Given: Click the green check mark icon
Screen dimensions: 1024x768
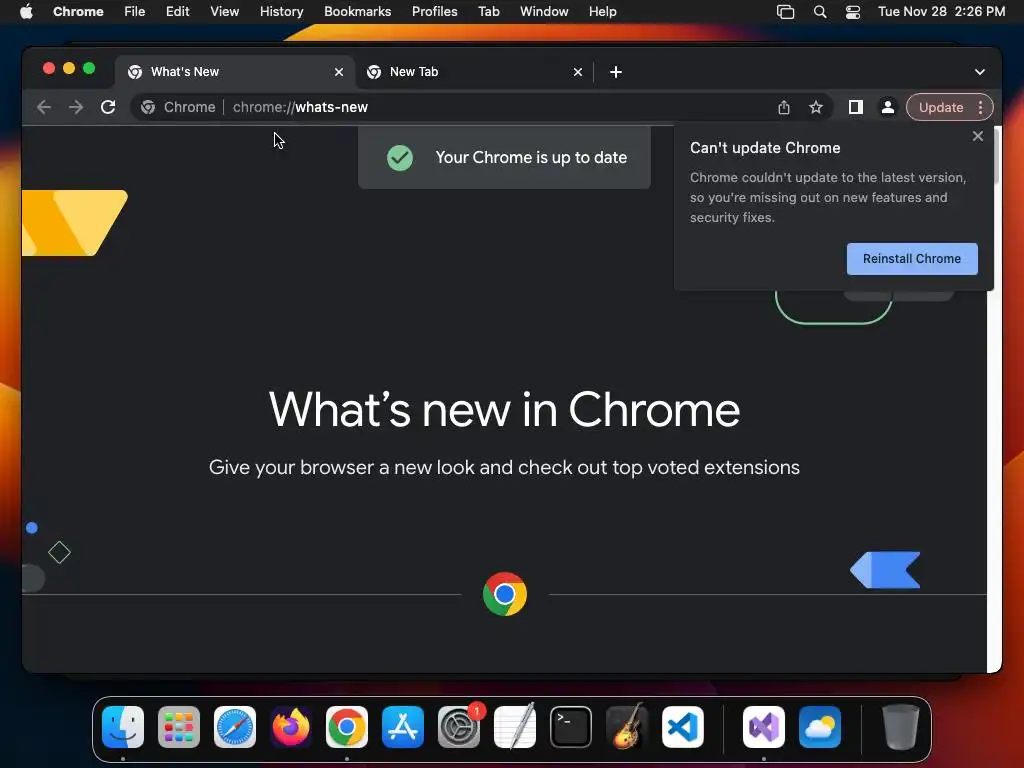Looking at the screenshot, I should [x=400, y=157].
